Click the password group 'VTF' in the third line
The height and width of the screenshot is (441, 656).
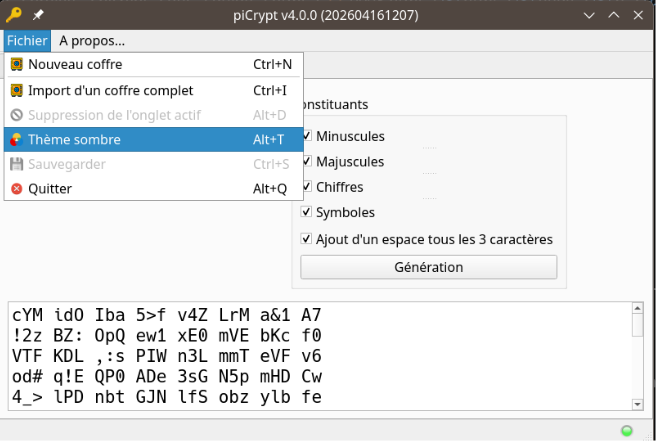tap(27, 356)
